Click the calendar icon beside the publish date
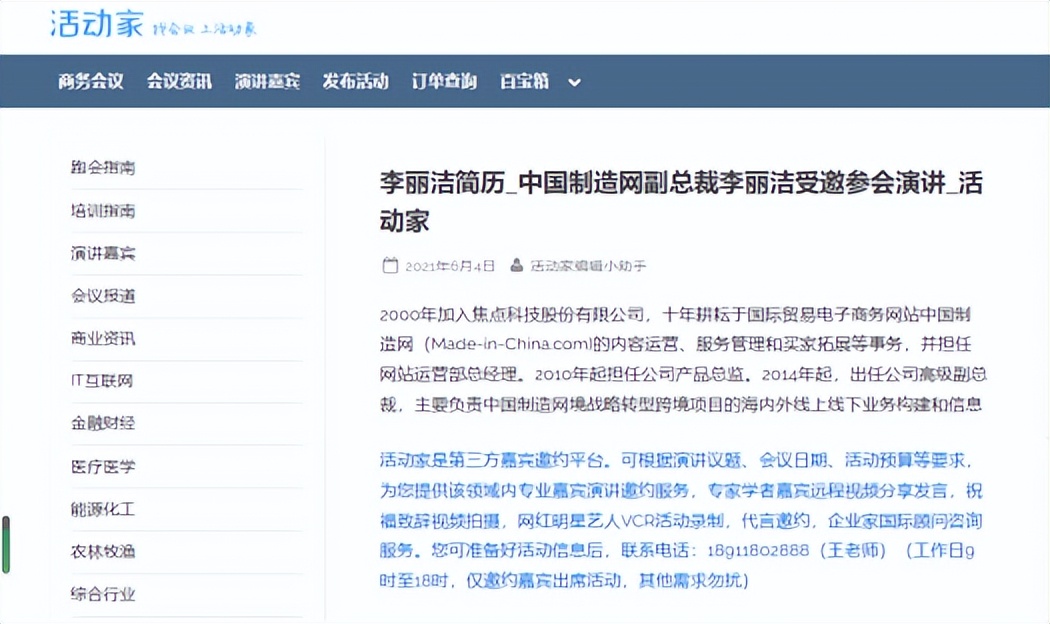The width and height of the screenshot is (1050, 624). 389,265
